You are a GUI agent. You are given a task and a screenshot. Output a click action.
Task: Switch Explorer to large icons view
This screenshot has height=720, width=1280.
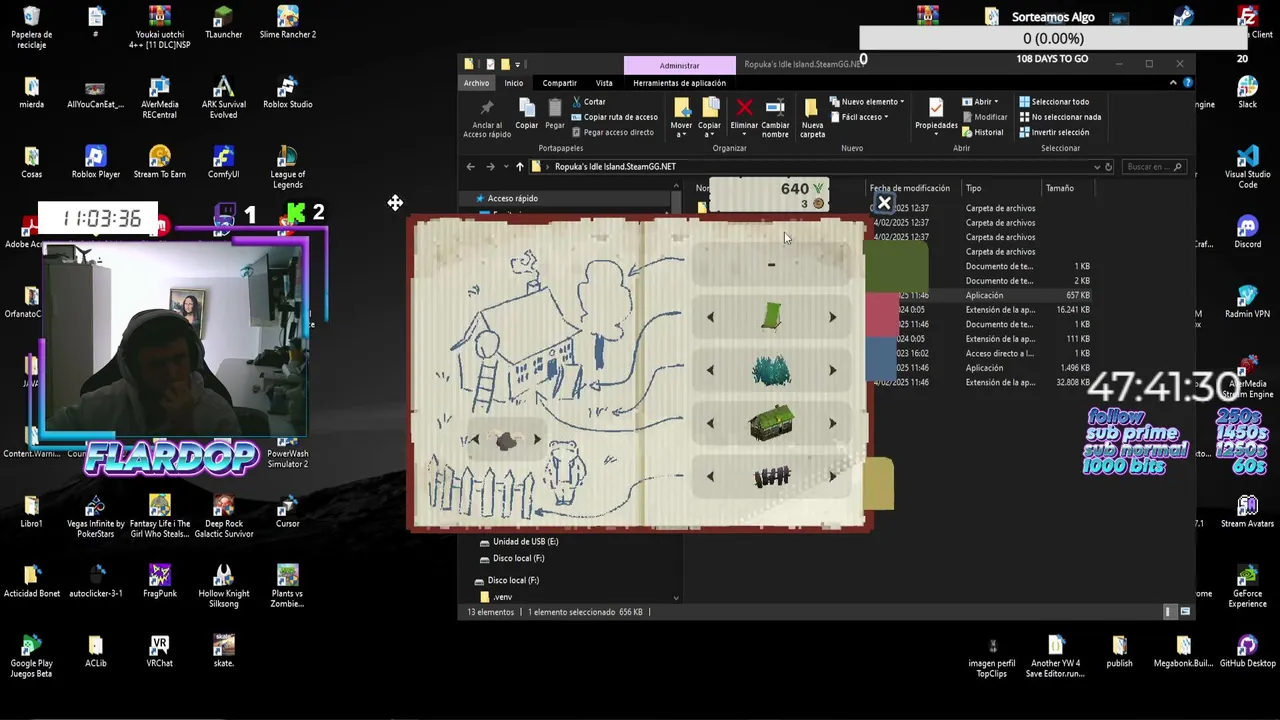click(1185, 612)
